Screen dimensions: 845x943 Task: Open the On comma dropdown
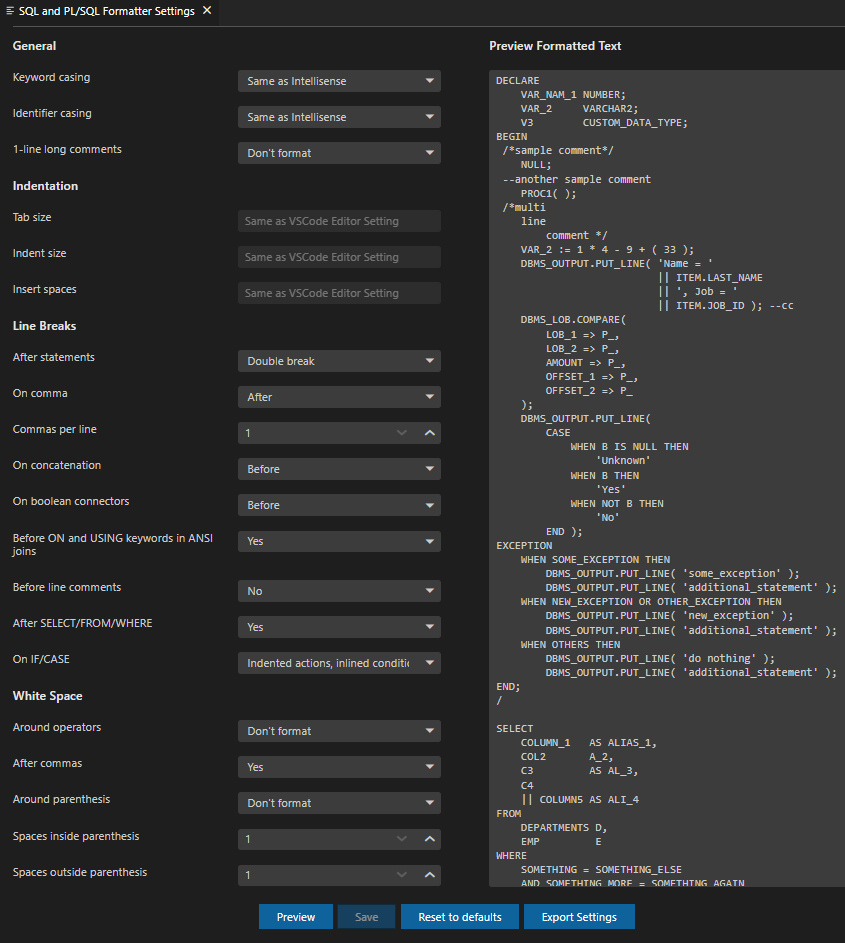pyautogui.click(x=339, y=398)
